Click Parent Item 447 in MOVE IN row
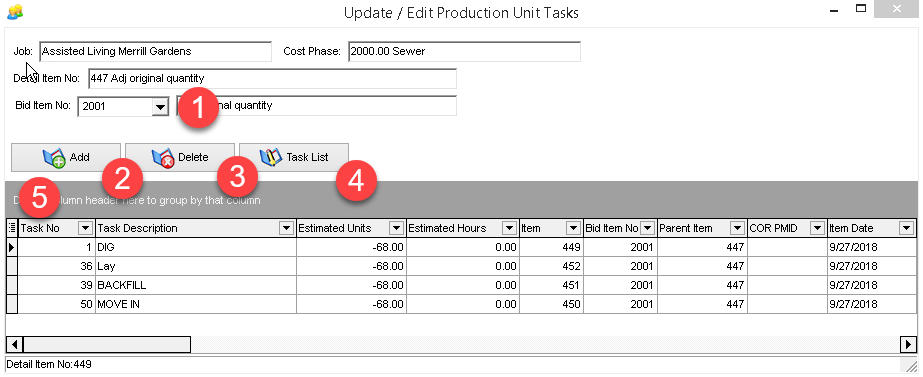Viewport: 923px width, 377px height. pyautogui.click(x=702, y=305)
